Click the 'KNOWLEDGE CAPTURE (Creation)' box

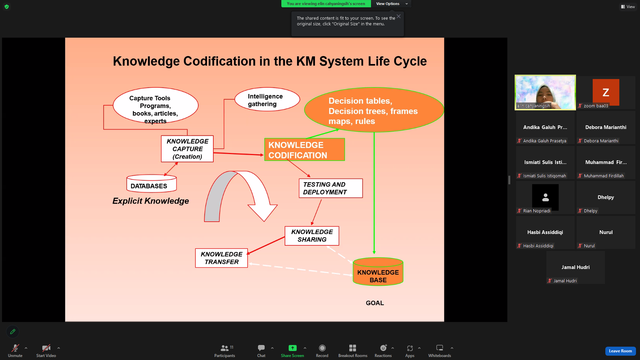pos(187,149)
